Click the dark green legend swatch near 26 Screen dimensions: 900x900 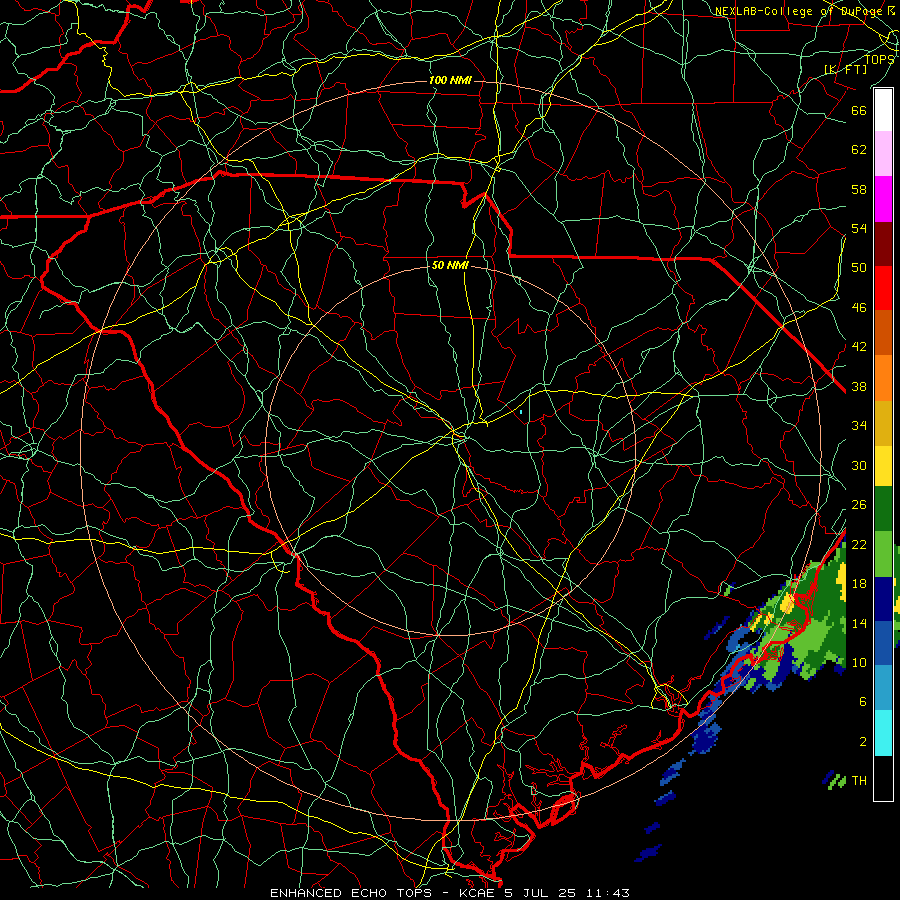click(883, 509)
